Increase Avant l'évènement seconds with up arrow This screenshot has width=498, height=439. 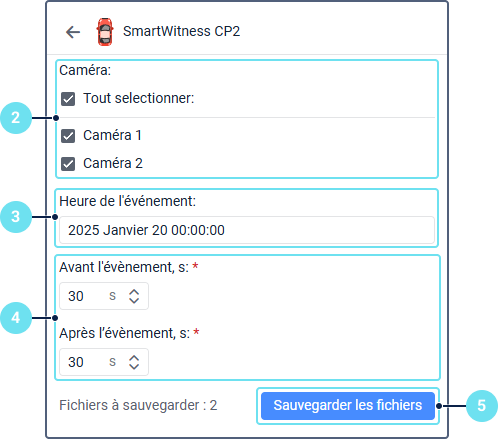click(134, 292)
